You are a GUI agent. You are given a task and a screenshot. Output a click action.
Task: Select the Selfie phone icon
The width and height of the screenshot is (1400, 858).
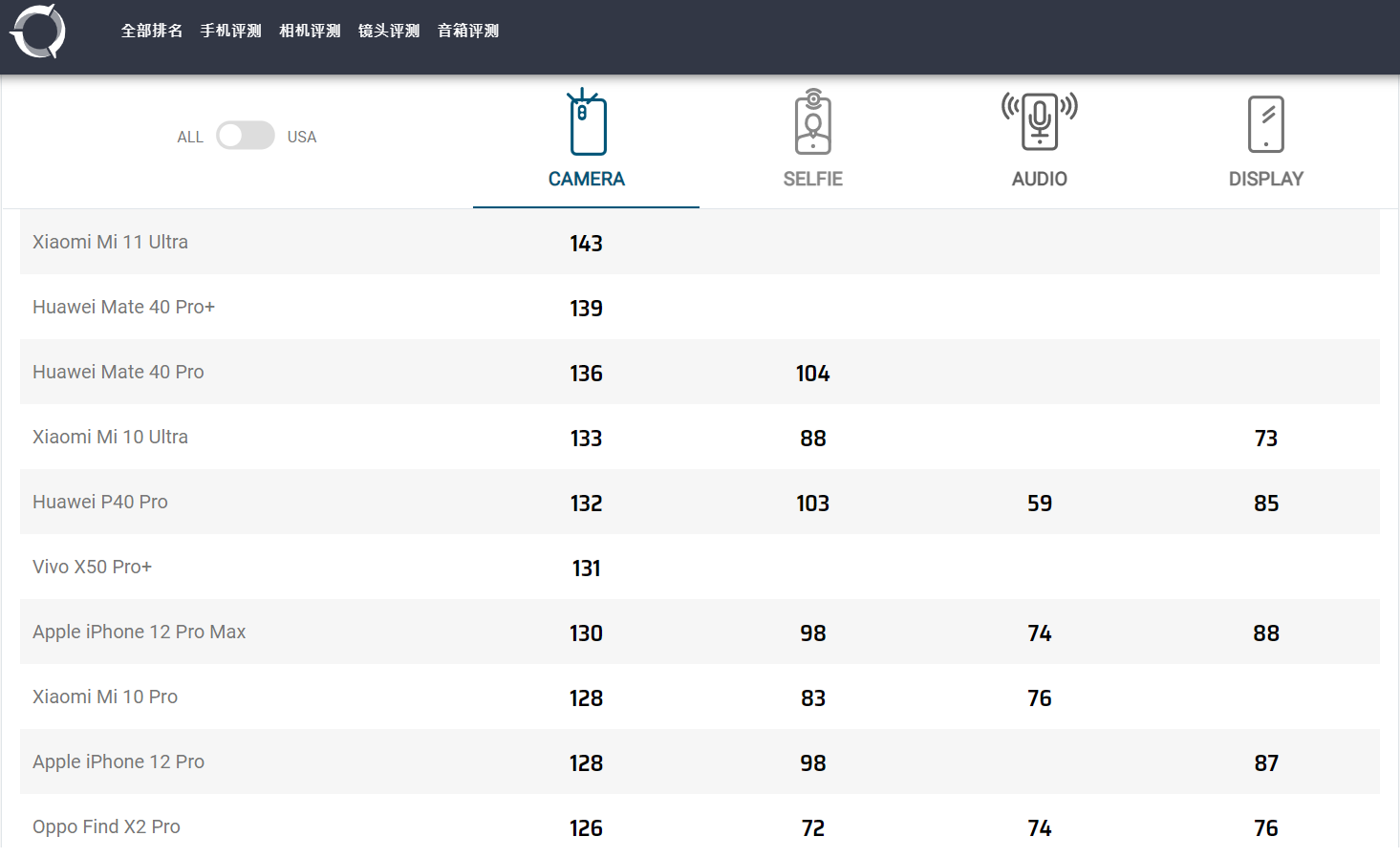(x=813, y=121)
